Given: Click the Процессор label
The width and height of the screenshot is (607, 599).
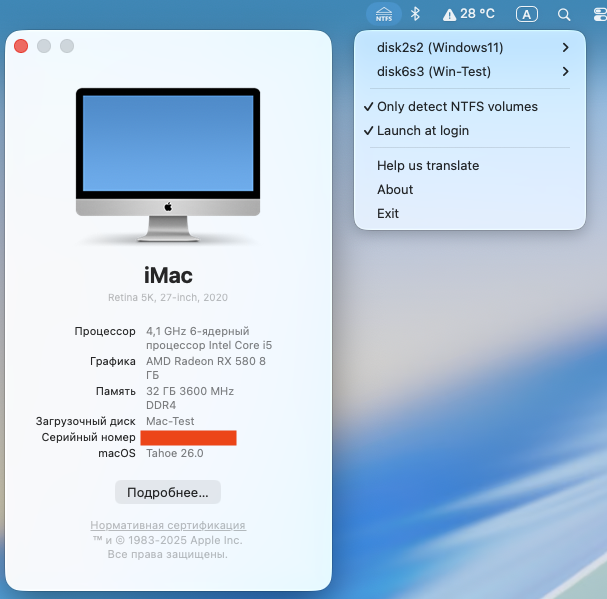Looking at the screenshot, I should pos(105,331).
